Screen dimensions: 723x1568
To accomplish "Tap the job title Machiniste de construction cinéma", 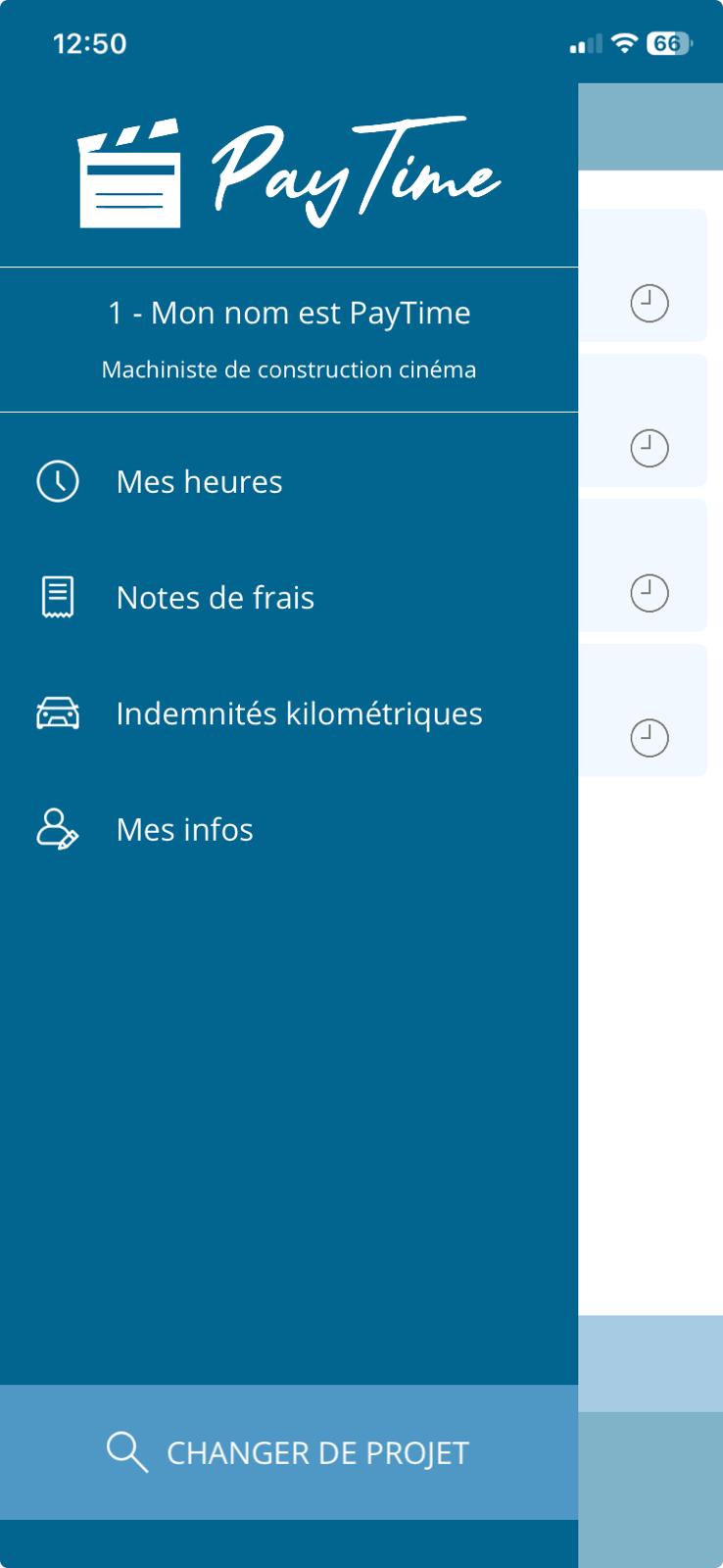I will [x=289, y=369].
